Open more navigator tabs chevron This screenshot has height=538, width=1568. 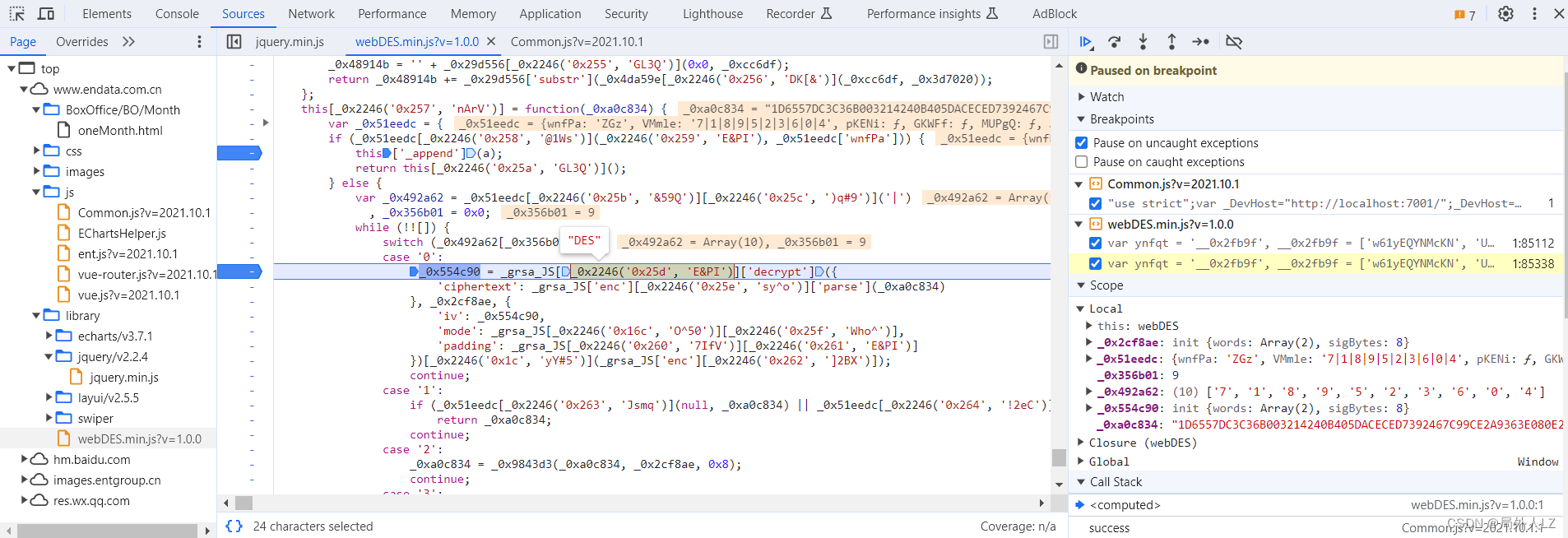[128, 42]
